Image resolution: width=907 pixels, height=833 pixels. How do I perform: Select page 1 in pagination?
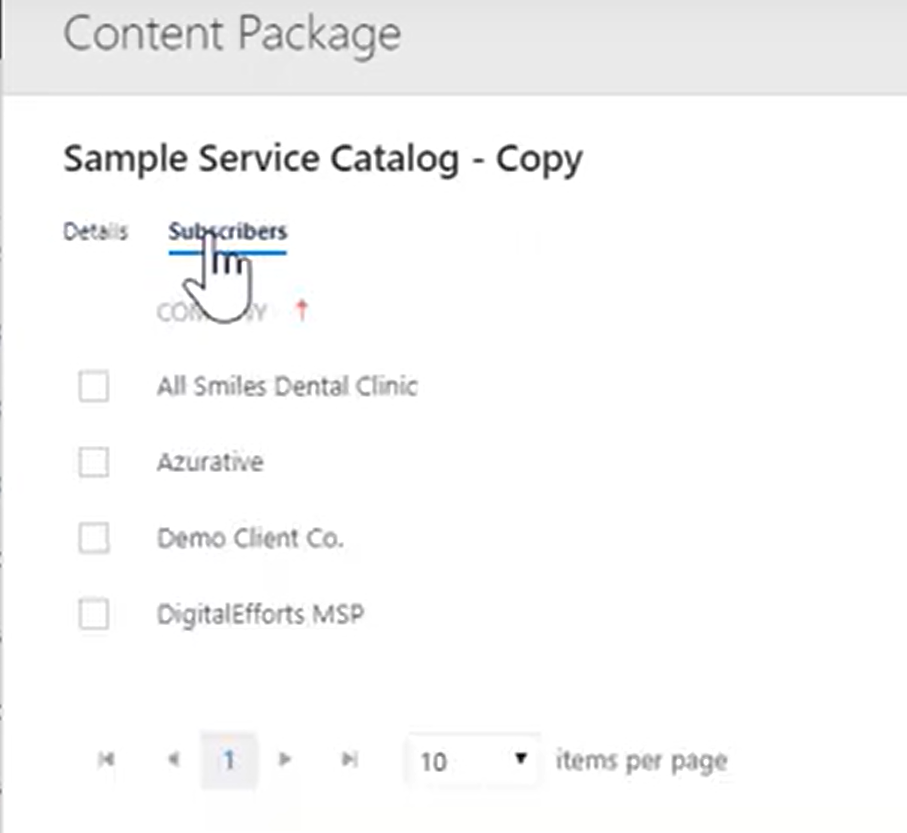pos(228,760)
